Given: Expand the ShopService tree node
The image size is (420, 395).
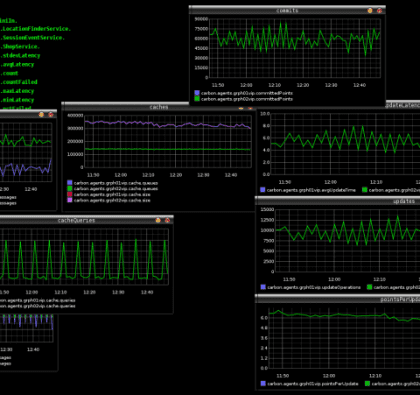Looking at the screenshot, I should coord(20,47).
